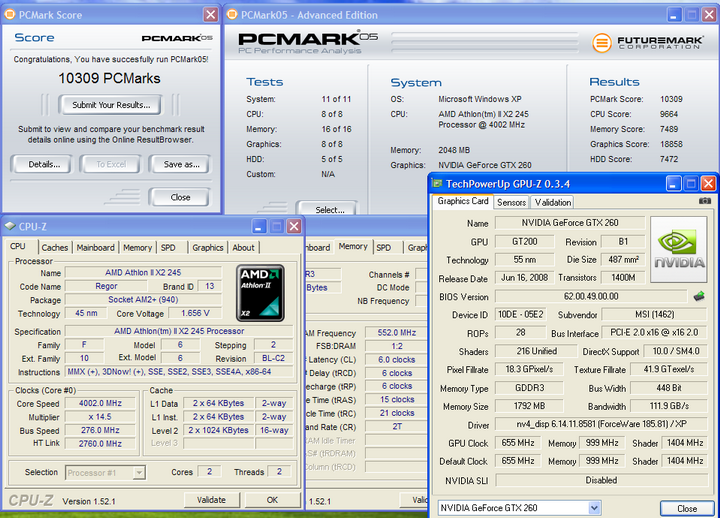Click the Futuremark orange logo icon

[602, 43]
